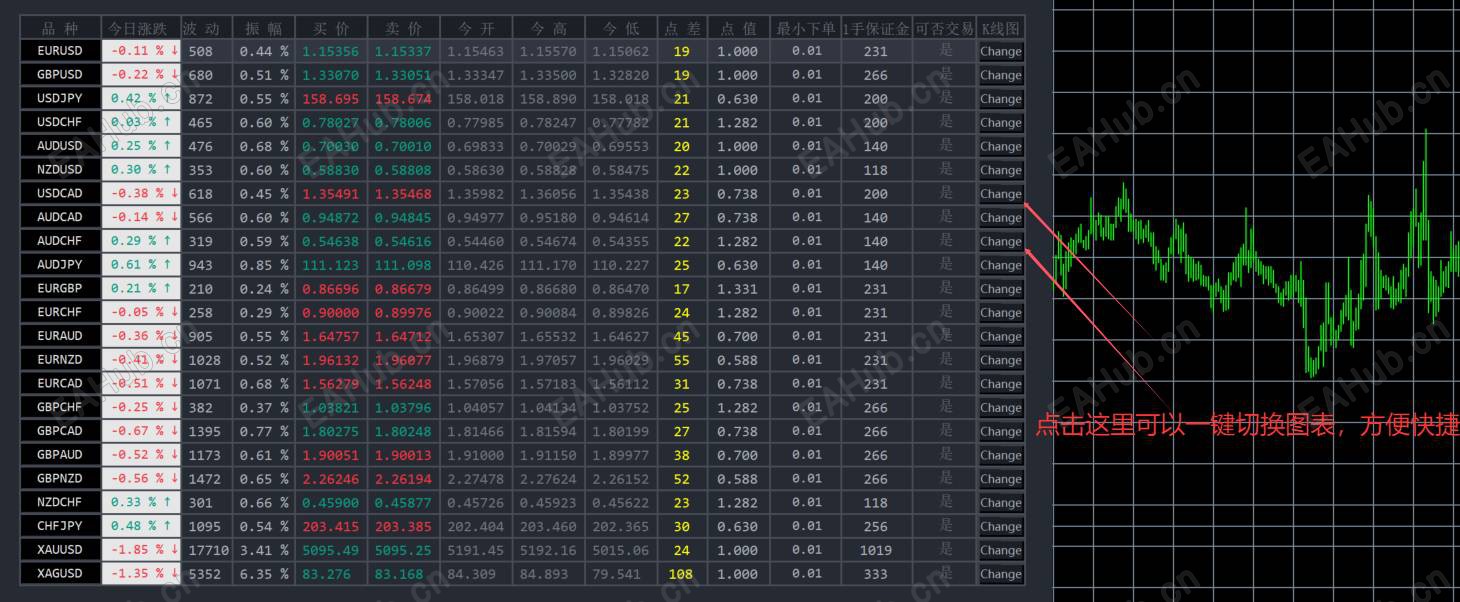Screen dimensions: 1460x602
Task: Click bid price 158.695 for USDJPY
Action: point(331,99)
